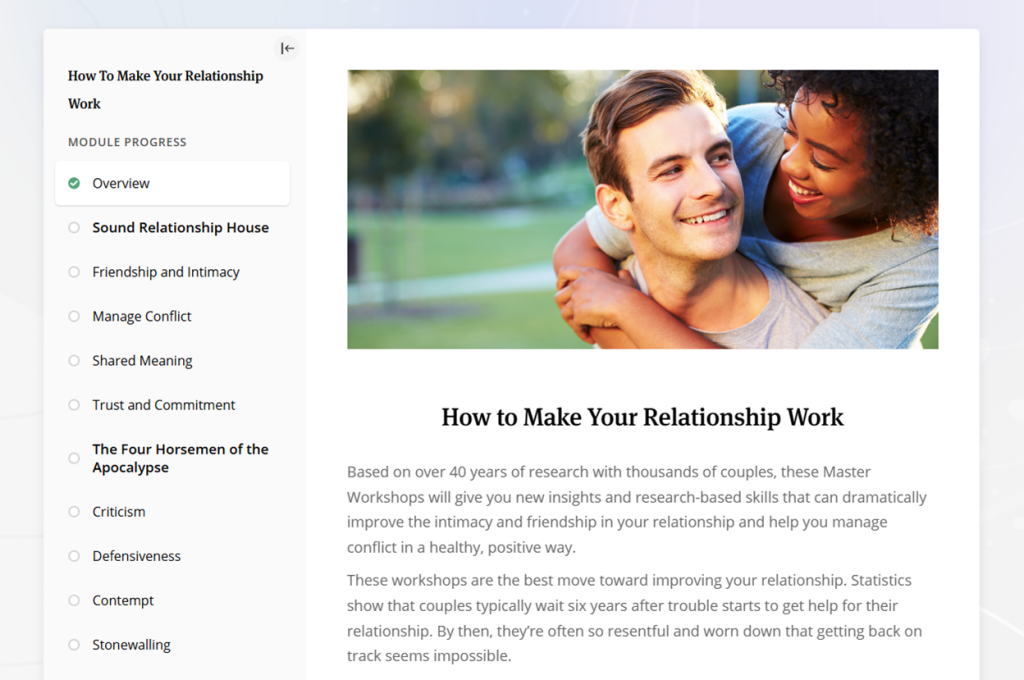The width and height of the screenshot is (1024, 680).
Task: Click the progress circle beside Sound Relationship House
Action: click(x=74, y=227)
